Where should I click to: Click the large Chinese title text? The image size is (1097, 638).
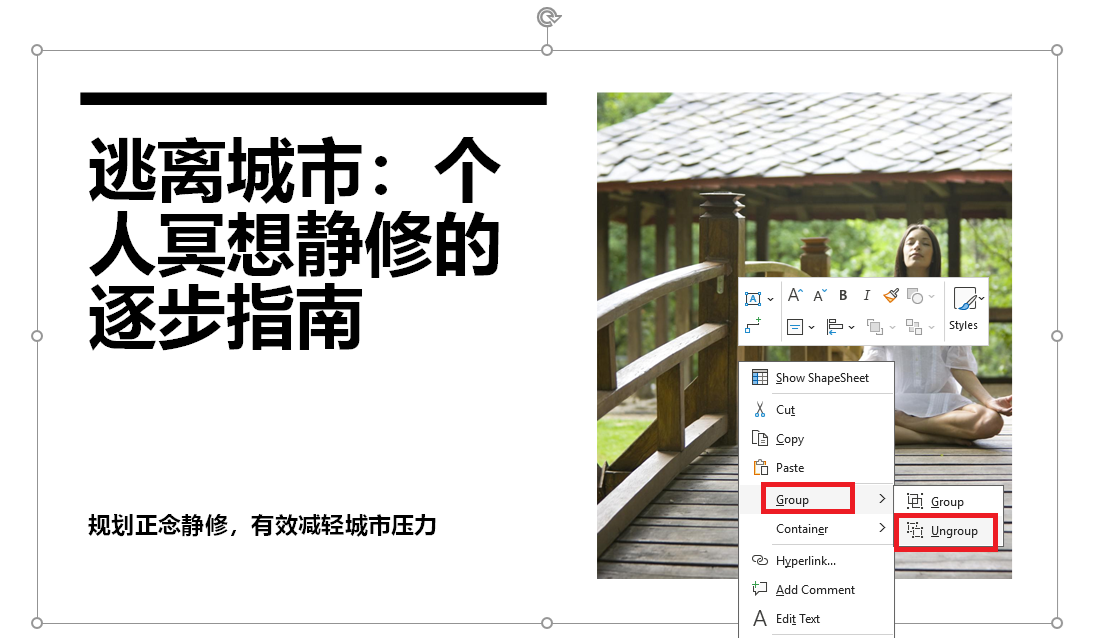[x=295, y=243]
